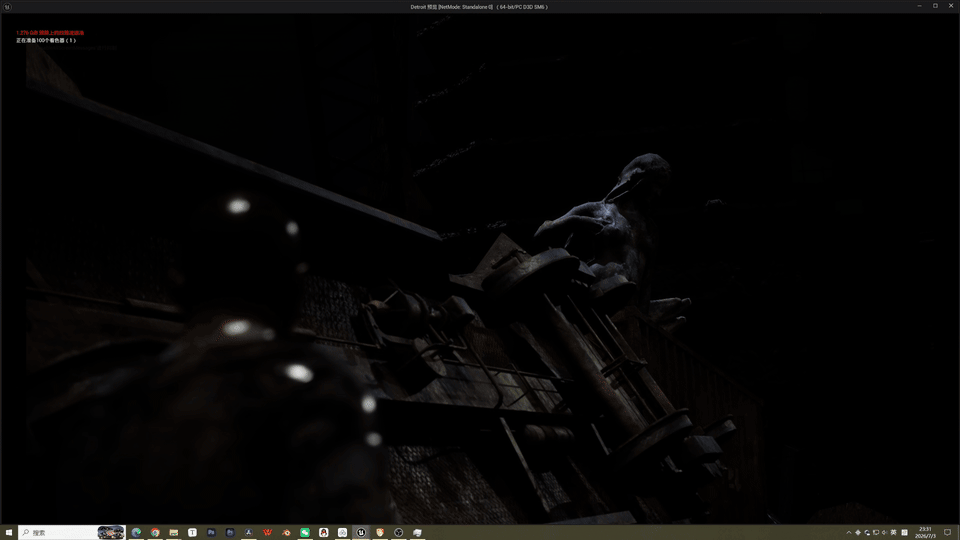Open the dark round icon after the shield
960x540 pixels.
pos(399,533)
